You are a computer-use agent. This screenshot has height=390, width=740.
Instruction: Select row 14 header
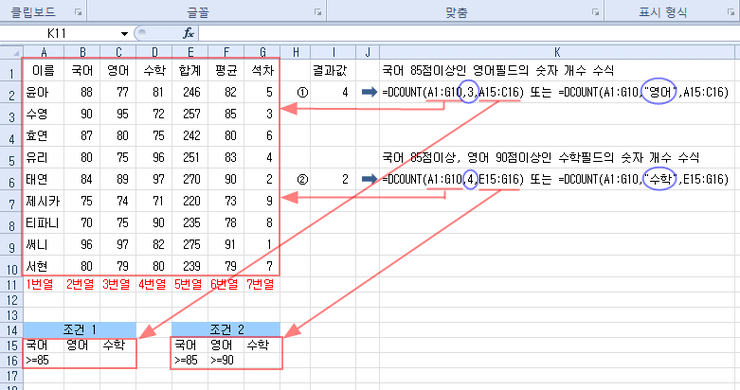pos(12,330)
